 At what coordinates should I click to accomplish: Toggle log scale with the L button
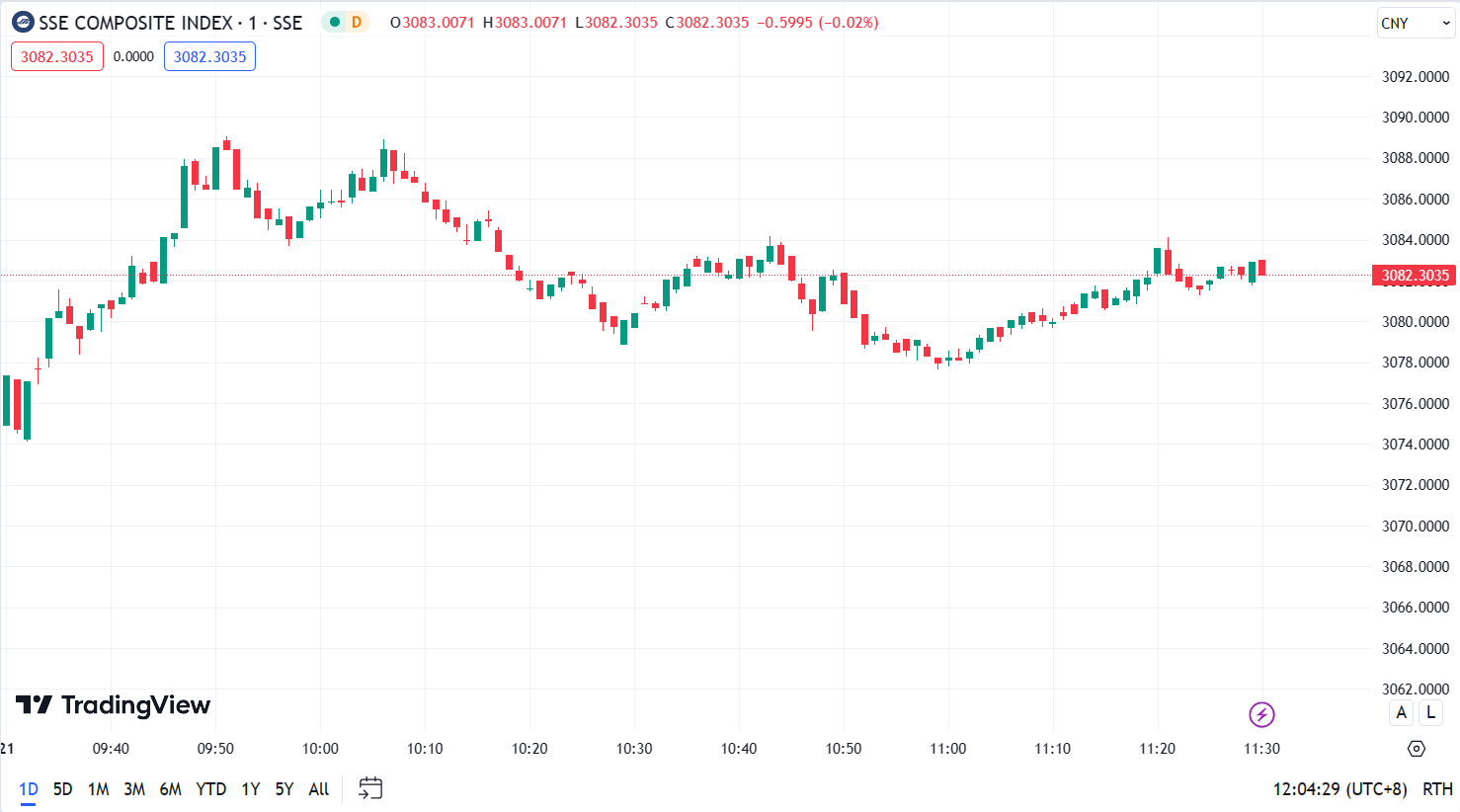pos(1430,712)
